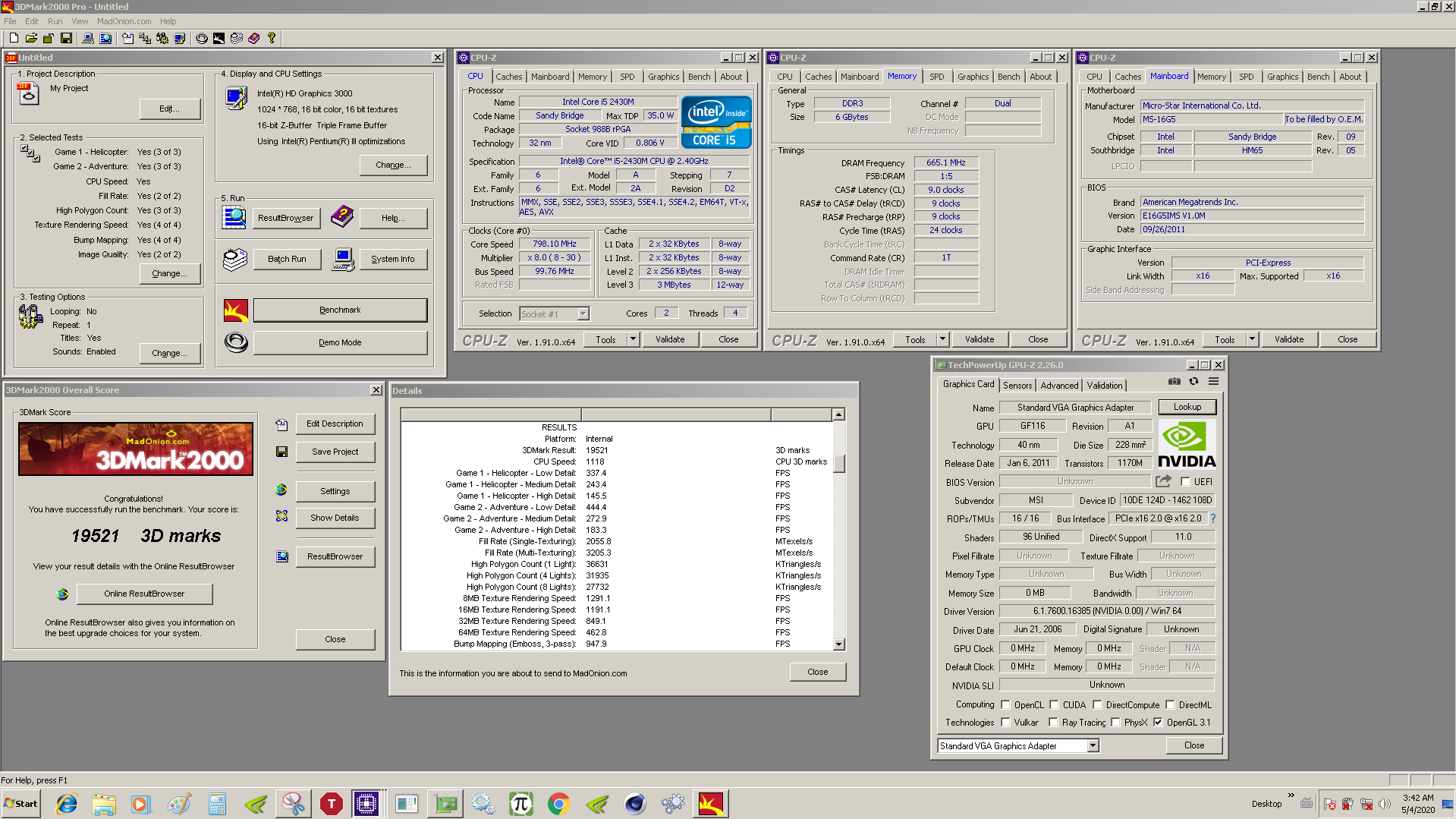Open the GPU-Z hamburger menu
1456x819 pixels.
pos(1213,381)
